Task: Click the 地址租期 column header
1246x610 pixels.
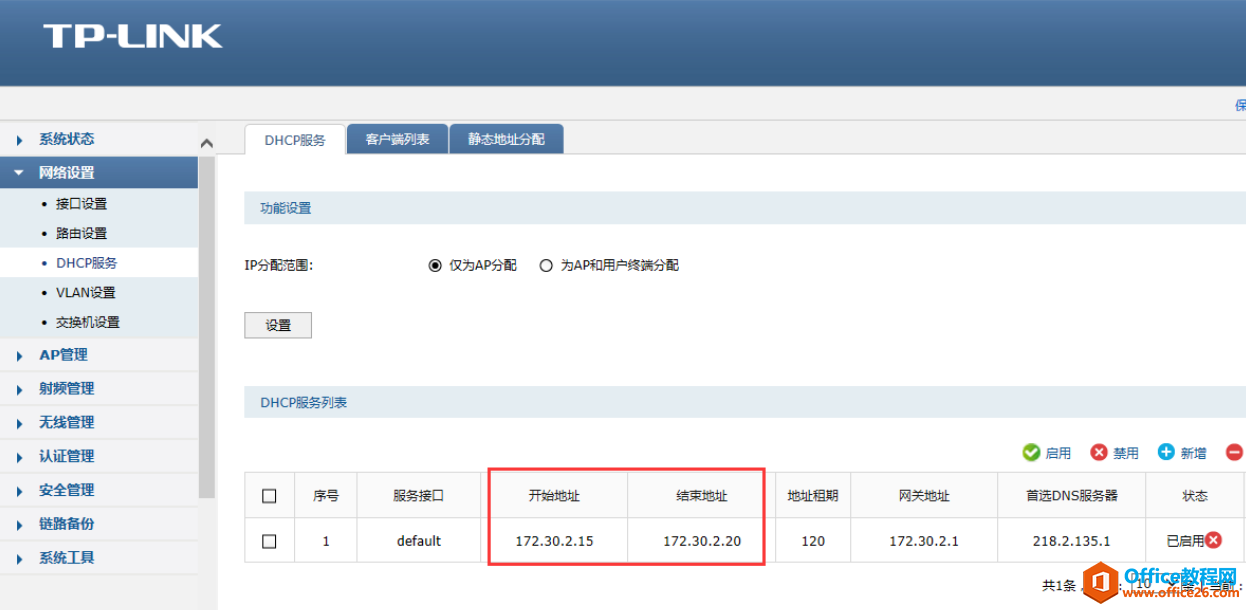Action: point(813,496)
